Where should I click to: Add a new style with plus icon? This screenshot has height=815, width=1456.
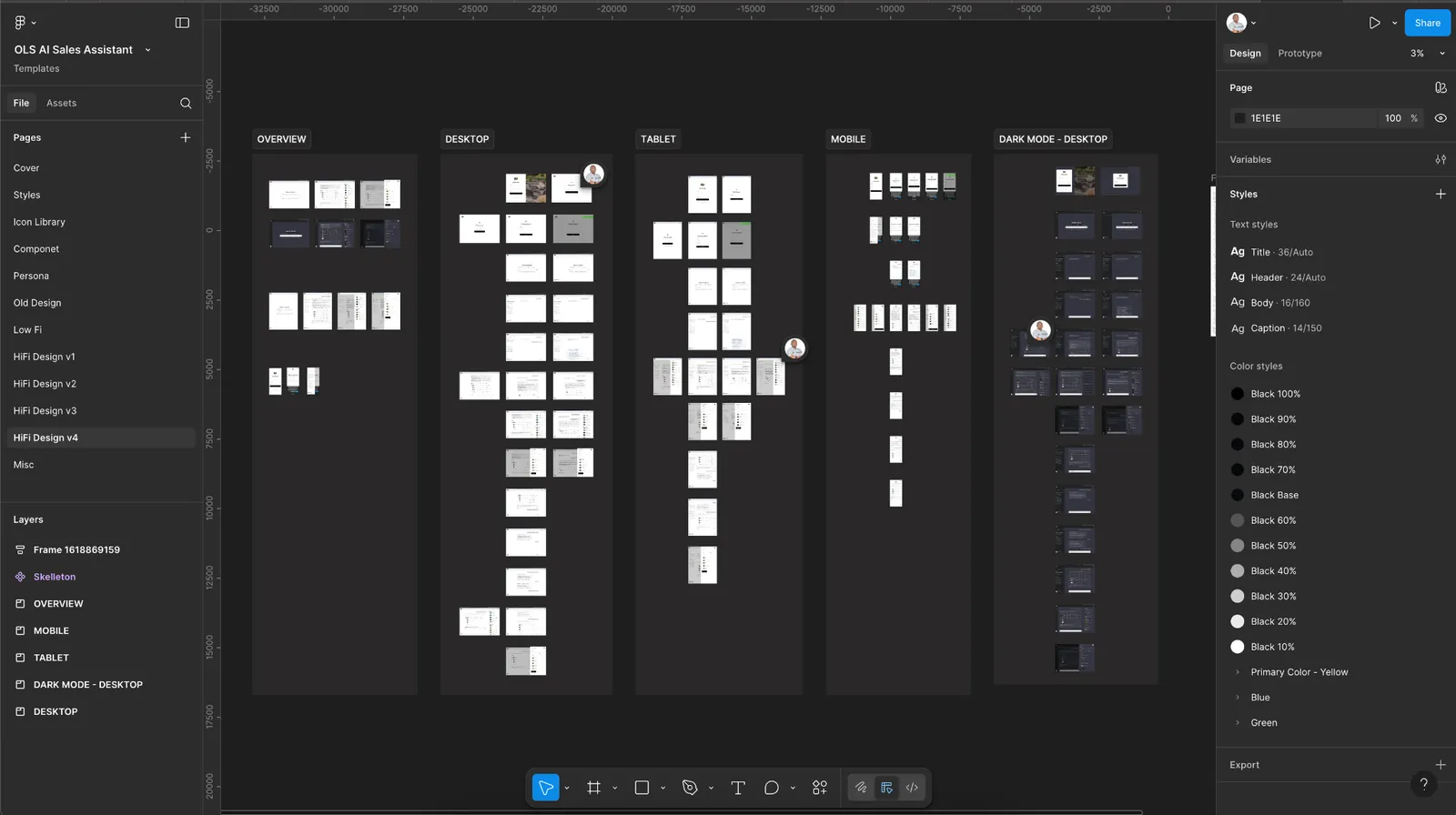click(1441, 194)
